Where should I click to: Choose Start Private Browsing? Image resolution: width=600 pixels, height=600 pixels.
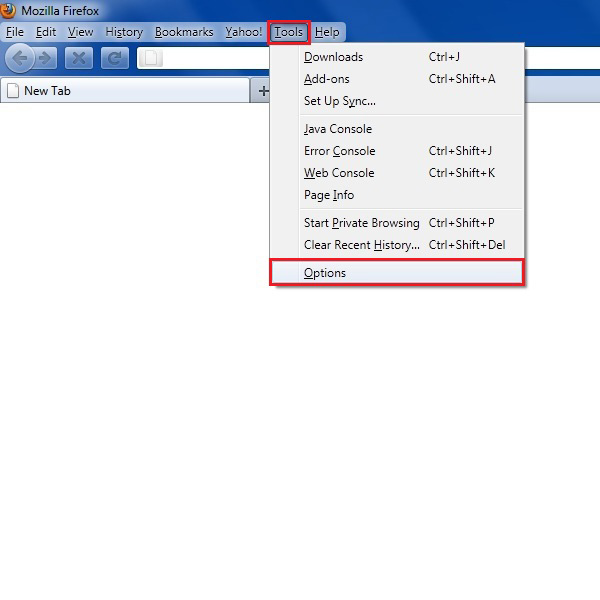click(x=397, y=223)
